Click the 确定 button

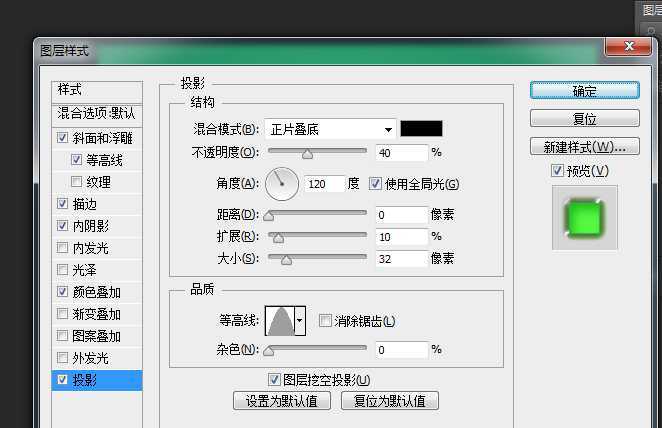pyautogui.click(x=584, y=91)
